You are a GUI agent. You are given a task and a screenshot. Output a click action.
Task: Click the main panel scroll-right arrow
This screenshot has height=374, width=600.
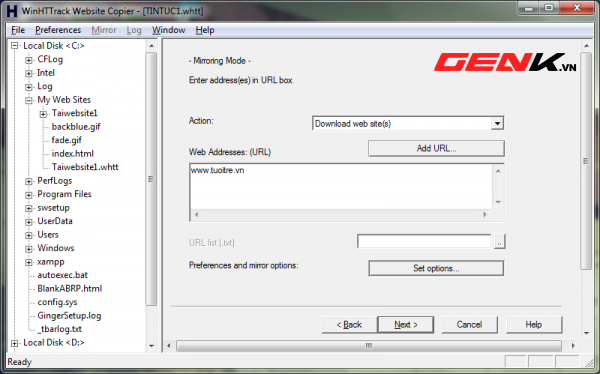click(x=573, y=346)
